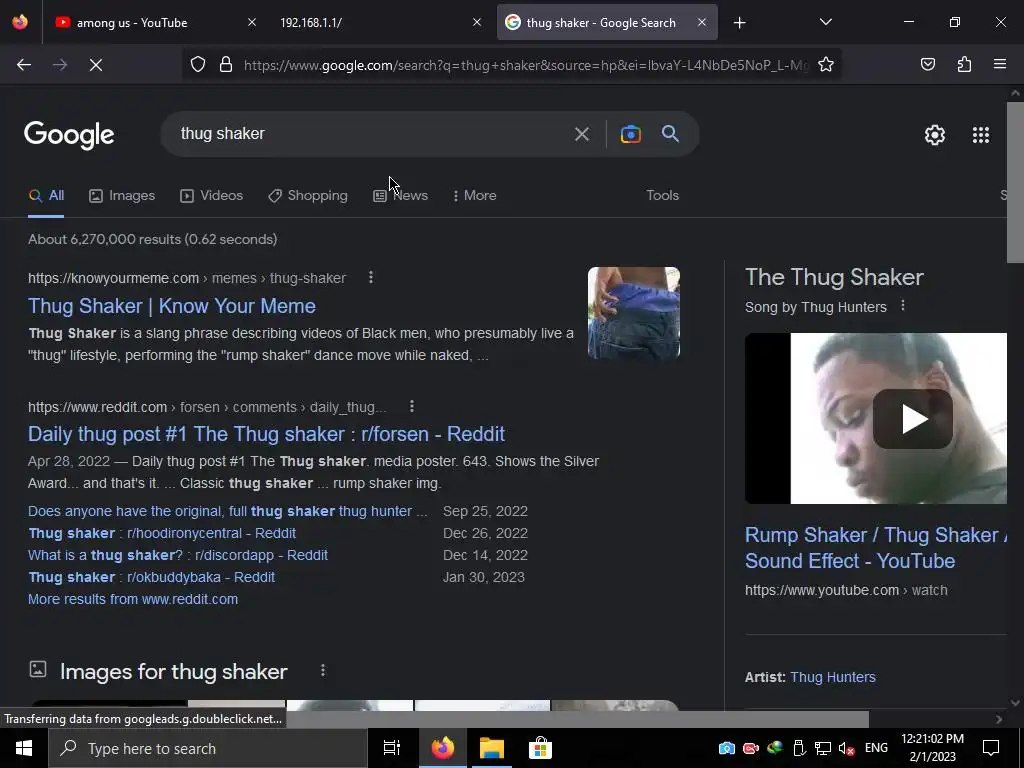Open 'What is a thug shaker?' r/discordapp link
The height and width of the screenshot is (768, 1024).
click(178, 555)
